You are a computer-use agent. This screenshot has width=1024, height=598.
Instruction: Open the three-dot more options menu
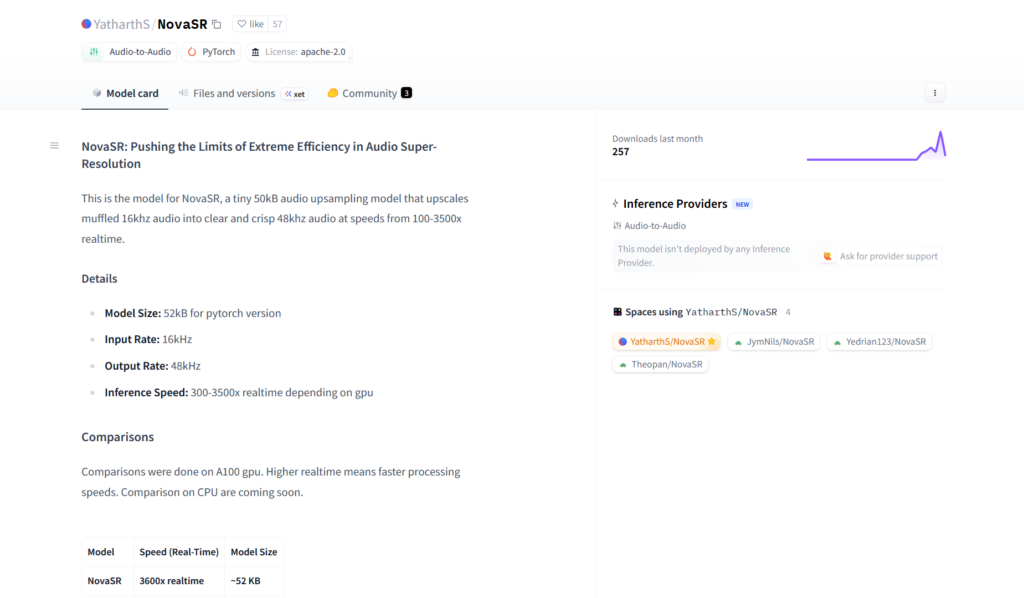click(x=935, y=93)
